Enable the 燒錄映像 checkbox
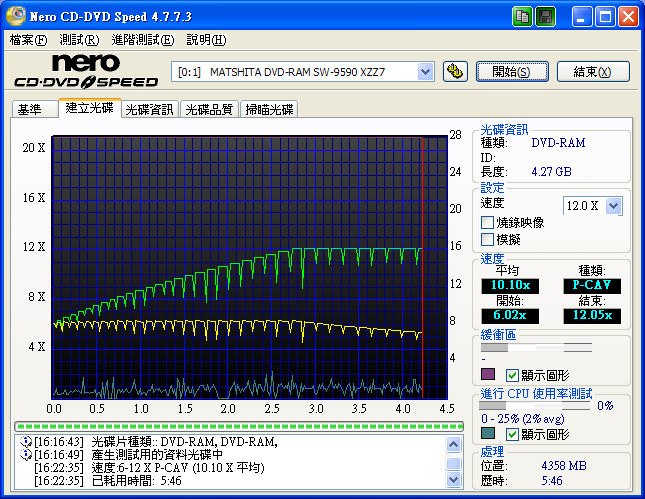This screenshot has height=499, width=645. click(x=488, y=223)
